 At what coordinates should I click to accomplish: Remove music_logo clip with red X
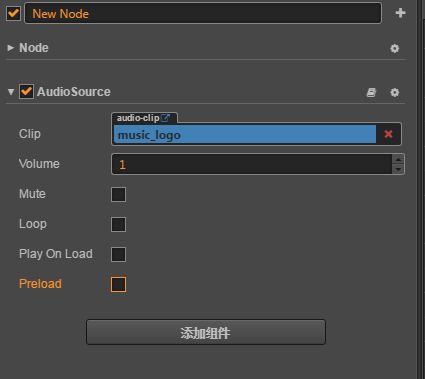click(388, 134)
